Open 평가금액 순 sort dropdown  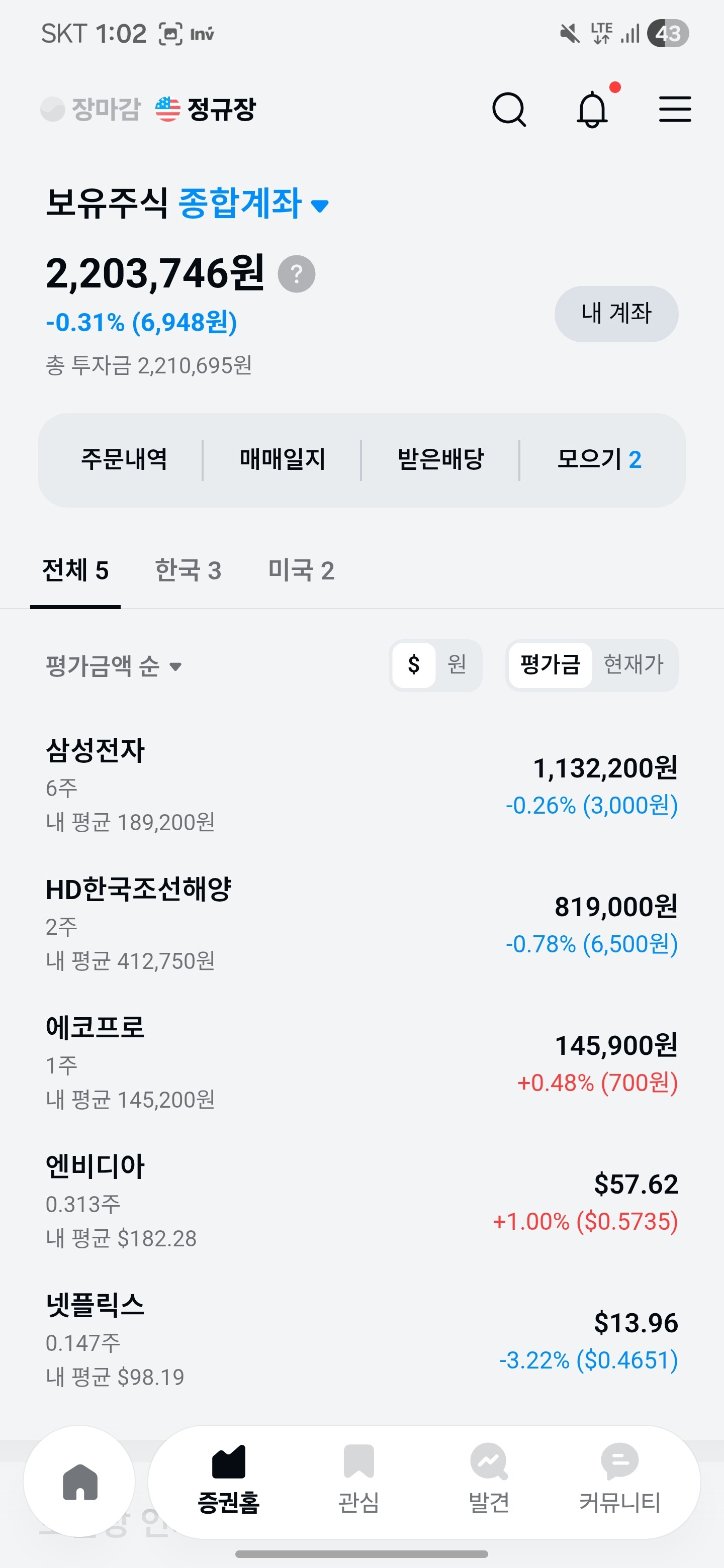coord(114,666)
